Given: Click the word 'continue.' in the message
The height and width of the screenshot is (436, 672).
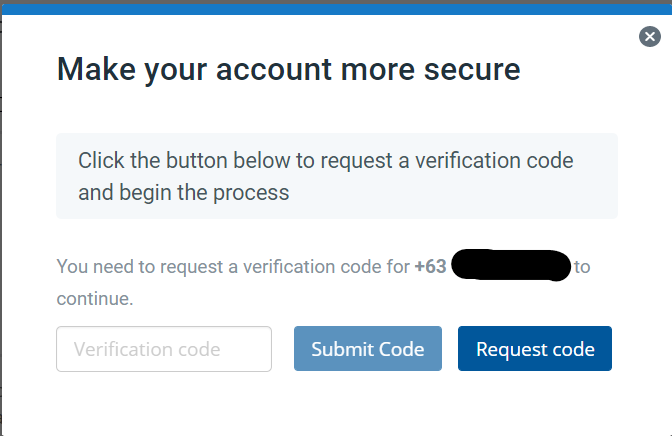Looking at the screenshot, I should [x=95, y=299].
